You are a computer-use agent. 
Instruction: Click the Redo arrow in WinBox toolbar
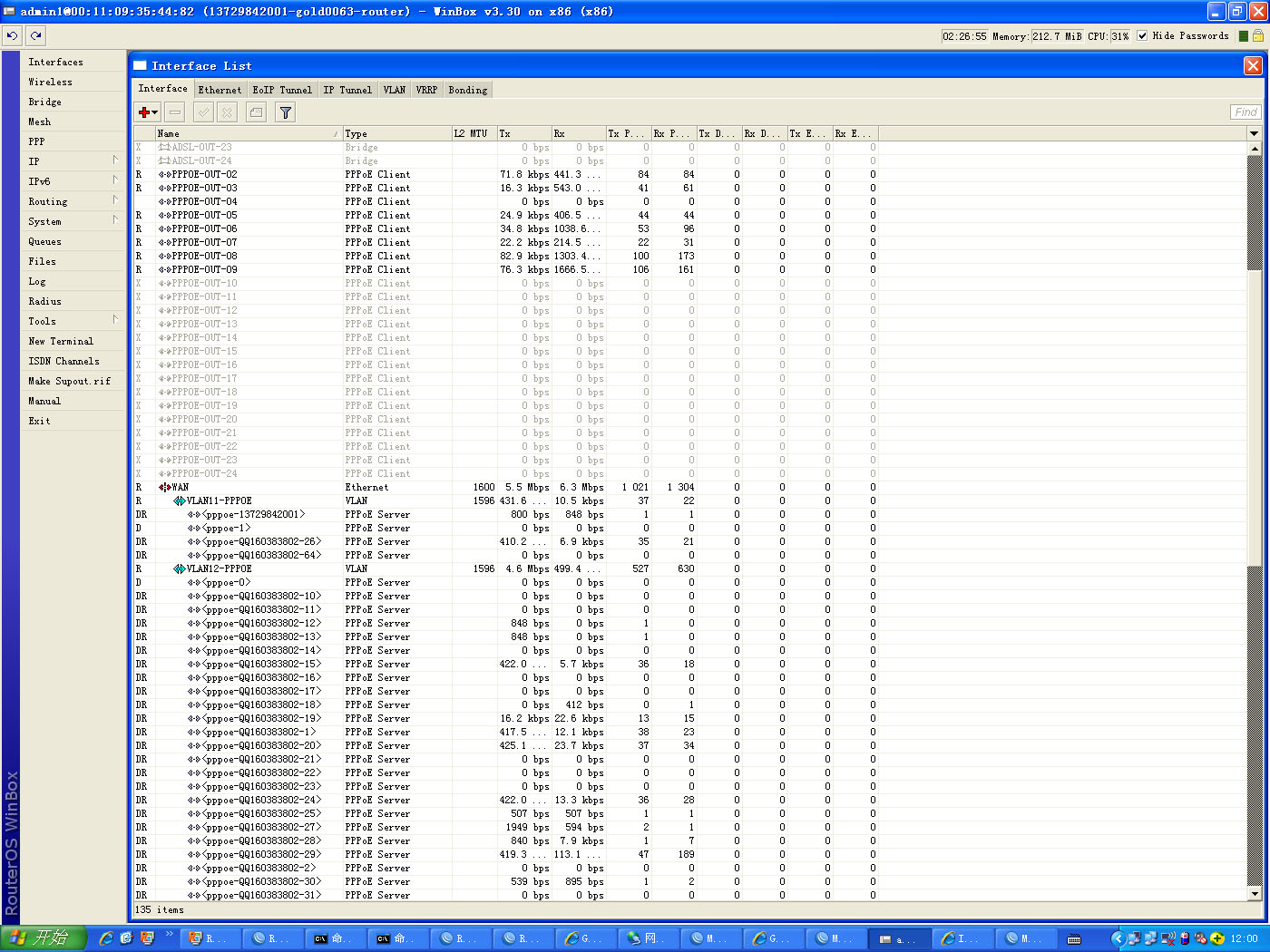(x=35, y=35)
